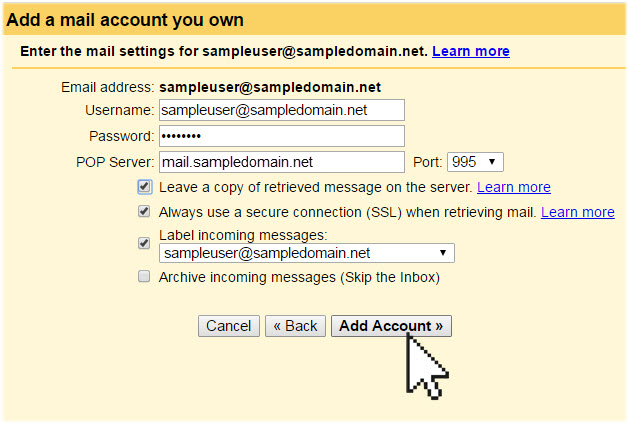Enable Archive incoming messages checkbox
The width and height of the screenshot is (629, 424).
pyautogui.click(x=145, y=277)
